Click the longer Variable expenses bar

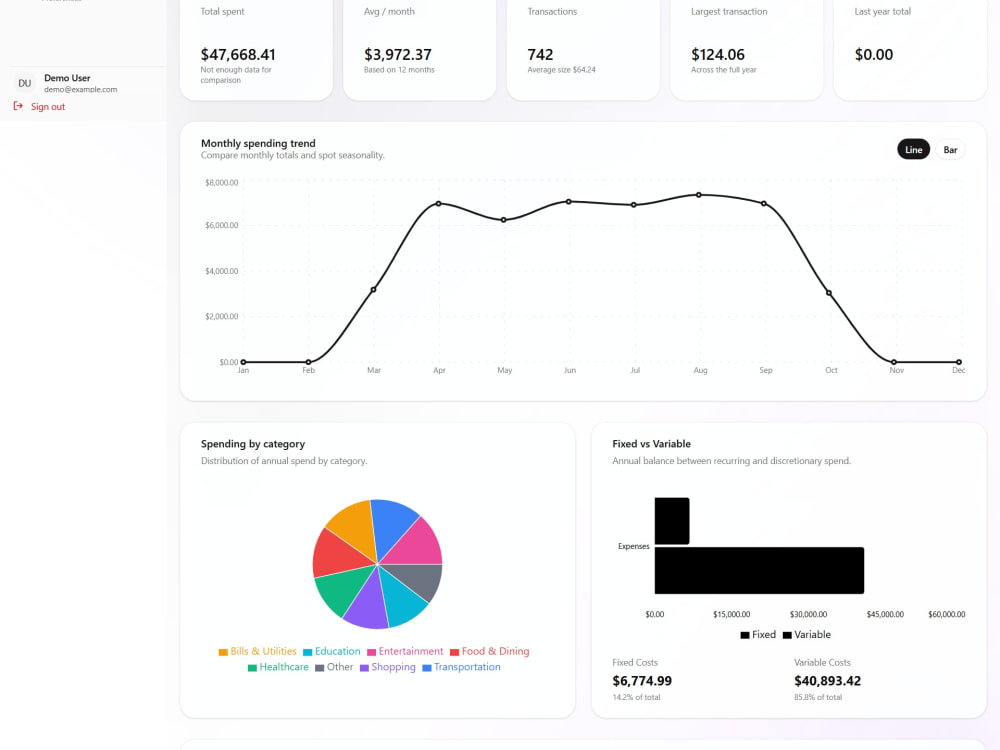pyautogui.click(x=759, y=570)
